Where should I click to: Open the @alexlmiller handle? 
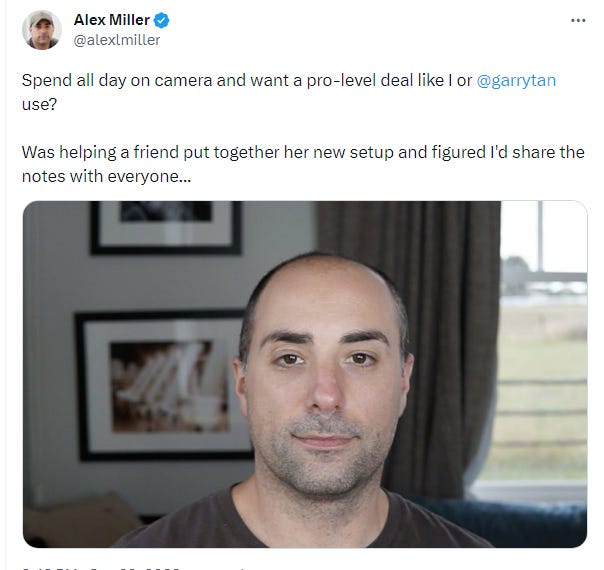pyautogui.click(x=117, y=40)
